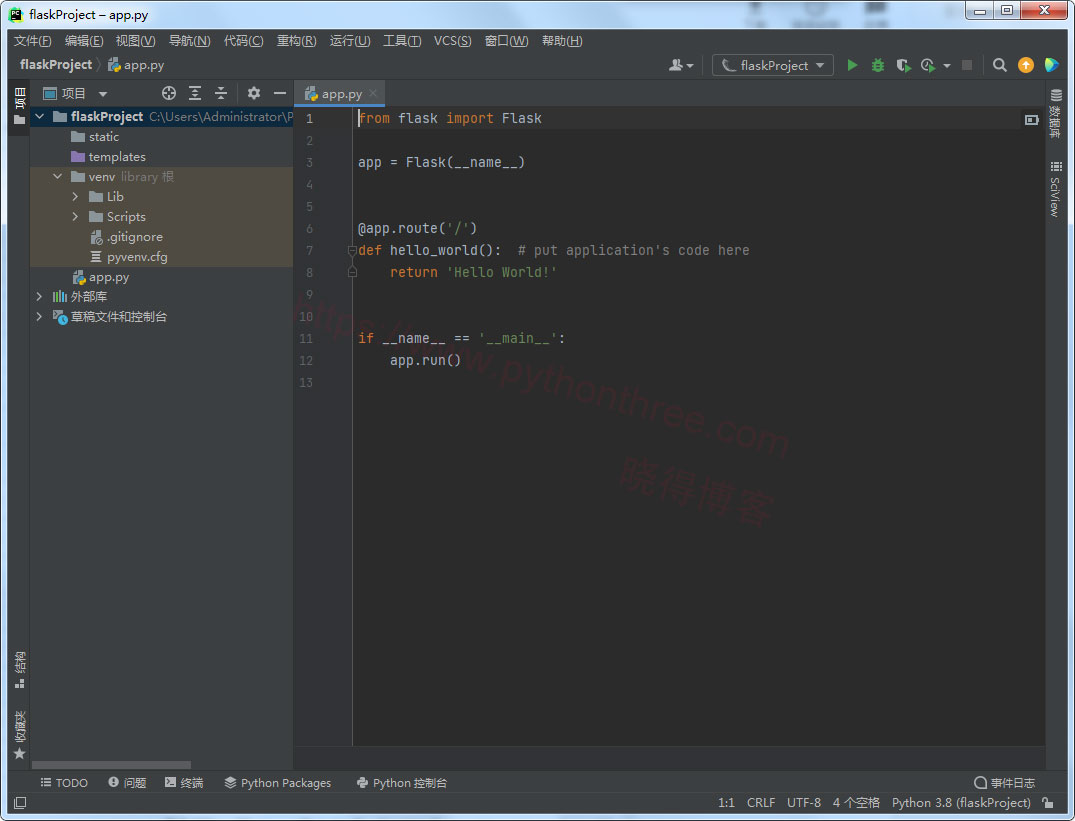This screenshot has width=1075, height=821.
Task: Run the flaskProject configuration with green play icon
Action: (x=852, y=64)
